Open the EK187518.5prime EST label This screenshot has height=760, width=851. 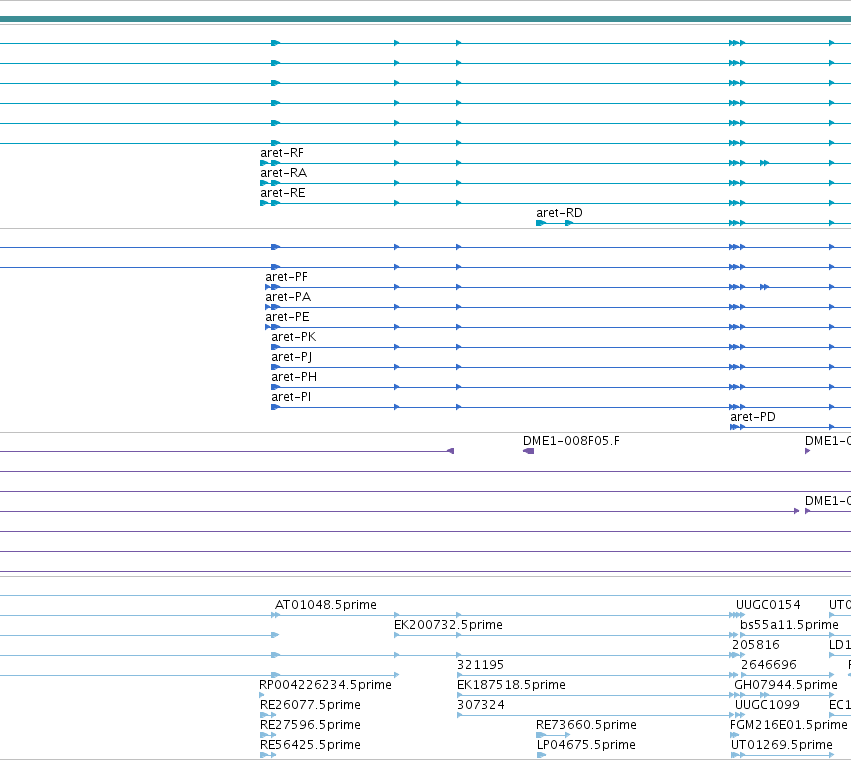click(x=511, y=685)
